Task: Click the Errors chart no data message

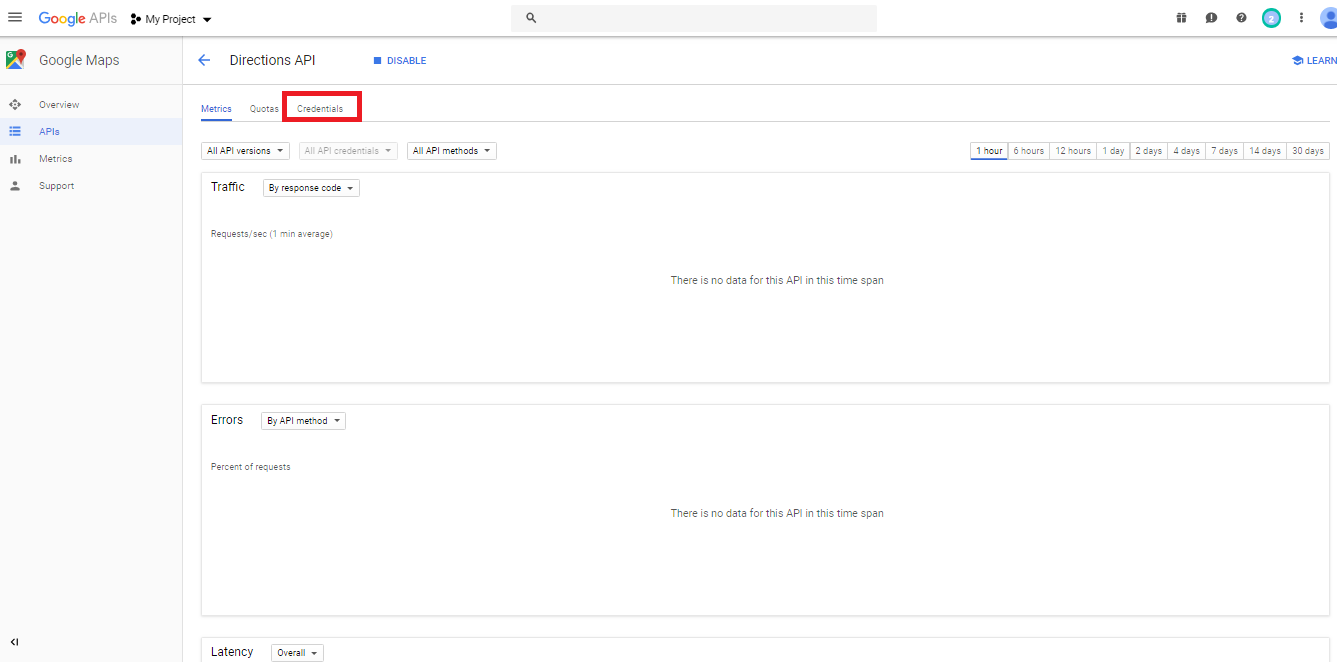Action: coord(777,513)
